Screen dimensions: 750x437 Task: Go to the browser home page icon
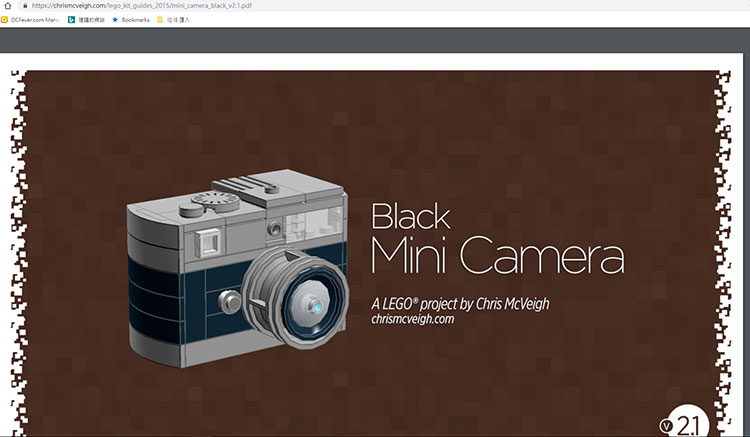(x=7, y=5)
